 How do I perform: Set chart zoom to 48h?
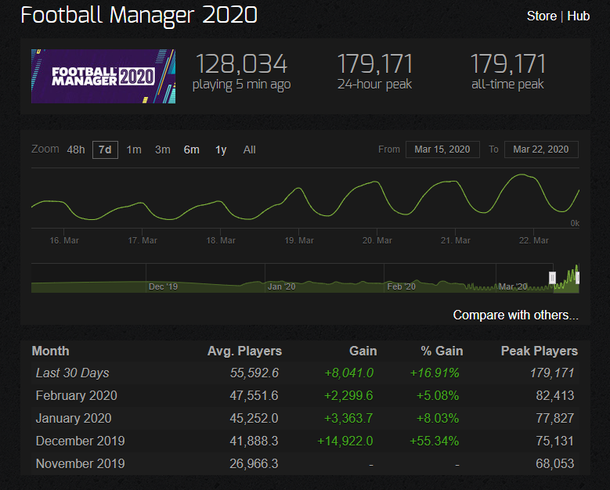pyautogui.click(x=75, y=150)
